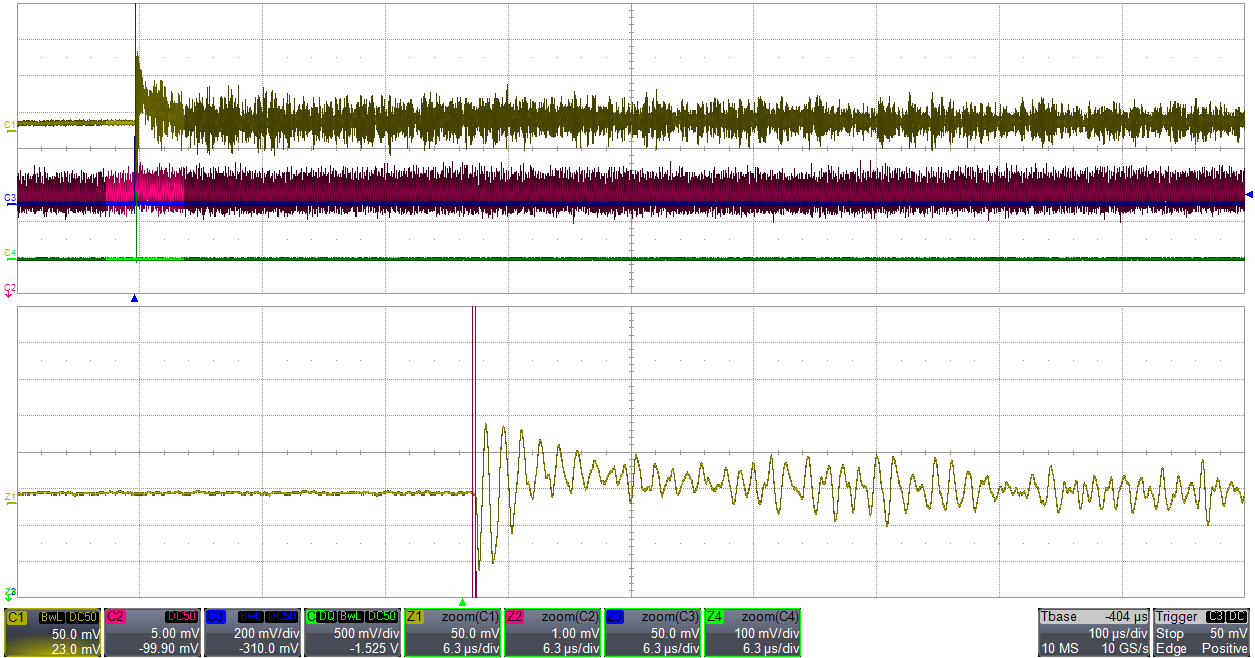Open the C4 channel descriptor box

point(352,633)
